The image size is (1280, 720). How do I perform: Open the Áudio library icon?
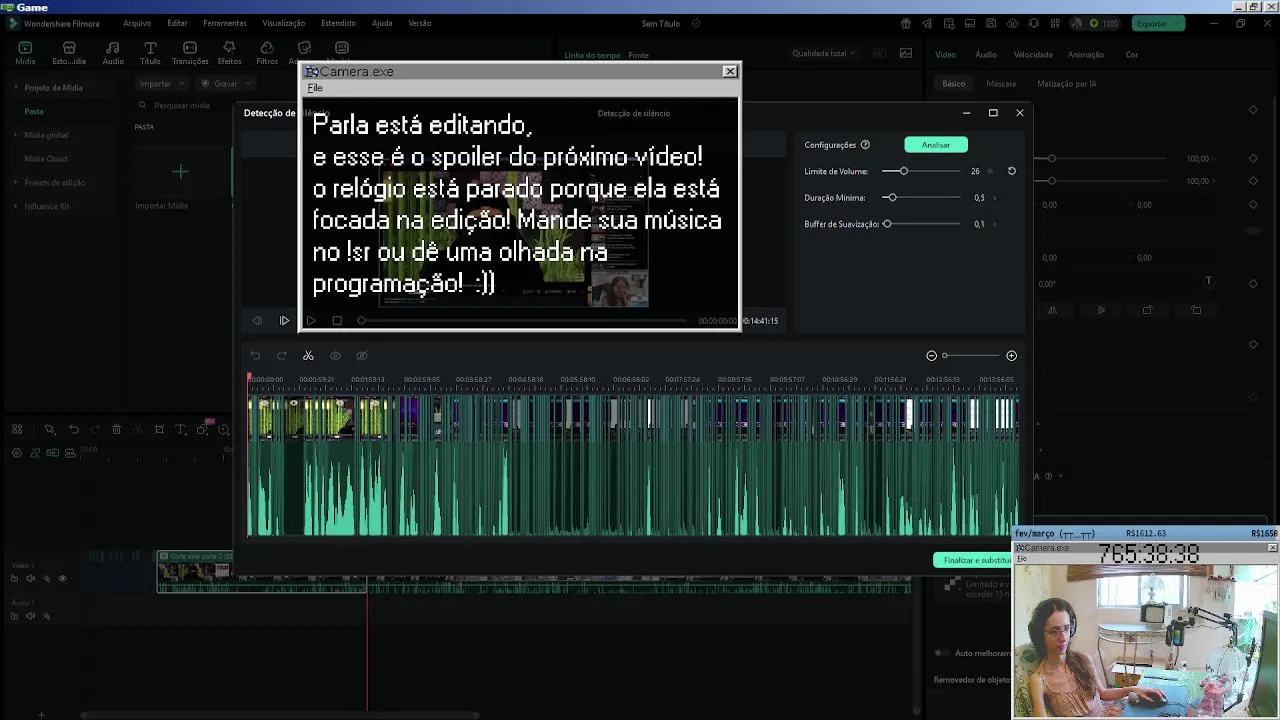coord(113,53)
